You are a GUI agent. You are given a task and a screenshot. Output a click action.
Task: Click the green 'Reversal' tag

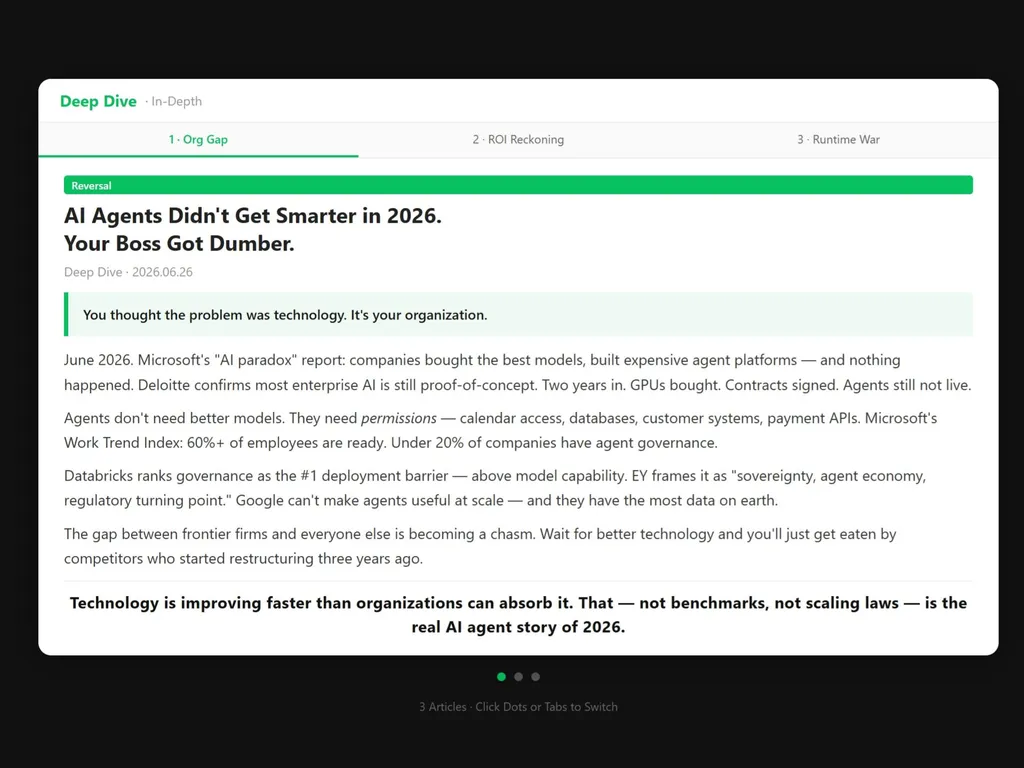518,185
